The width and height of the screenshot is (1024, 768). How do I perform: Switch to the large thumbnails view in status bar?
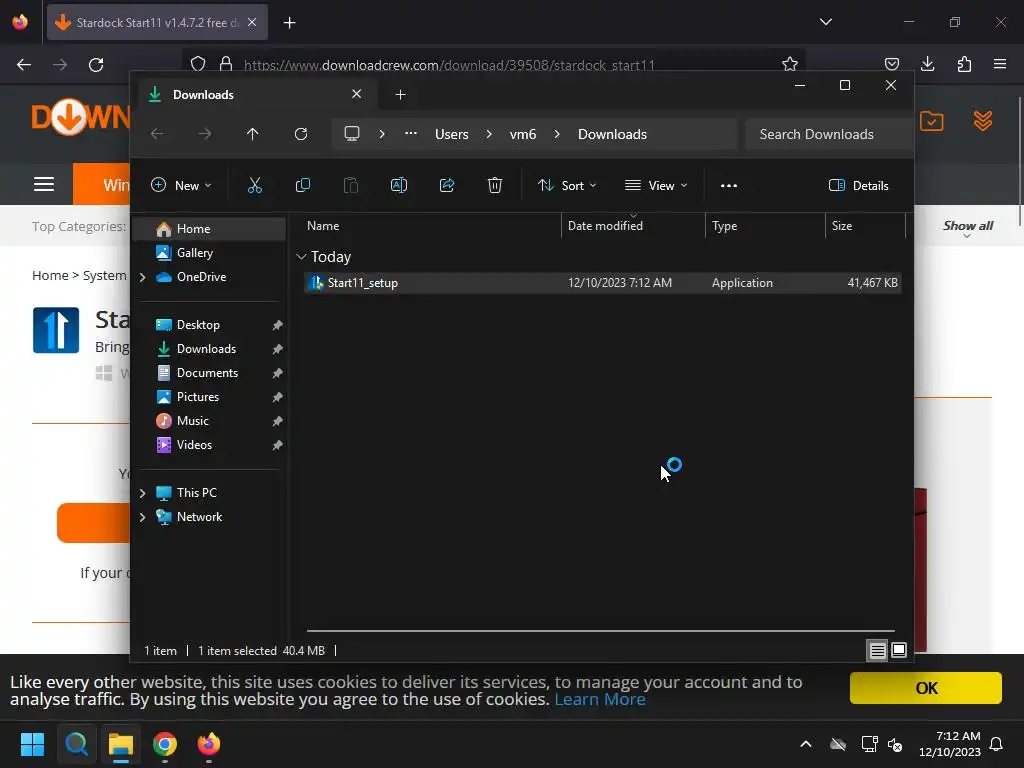(x=899, y=650)
